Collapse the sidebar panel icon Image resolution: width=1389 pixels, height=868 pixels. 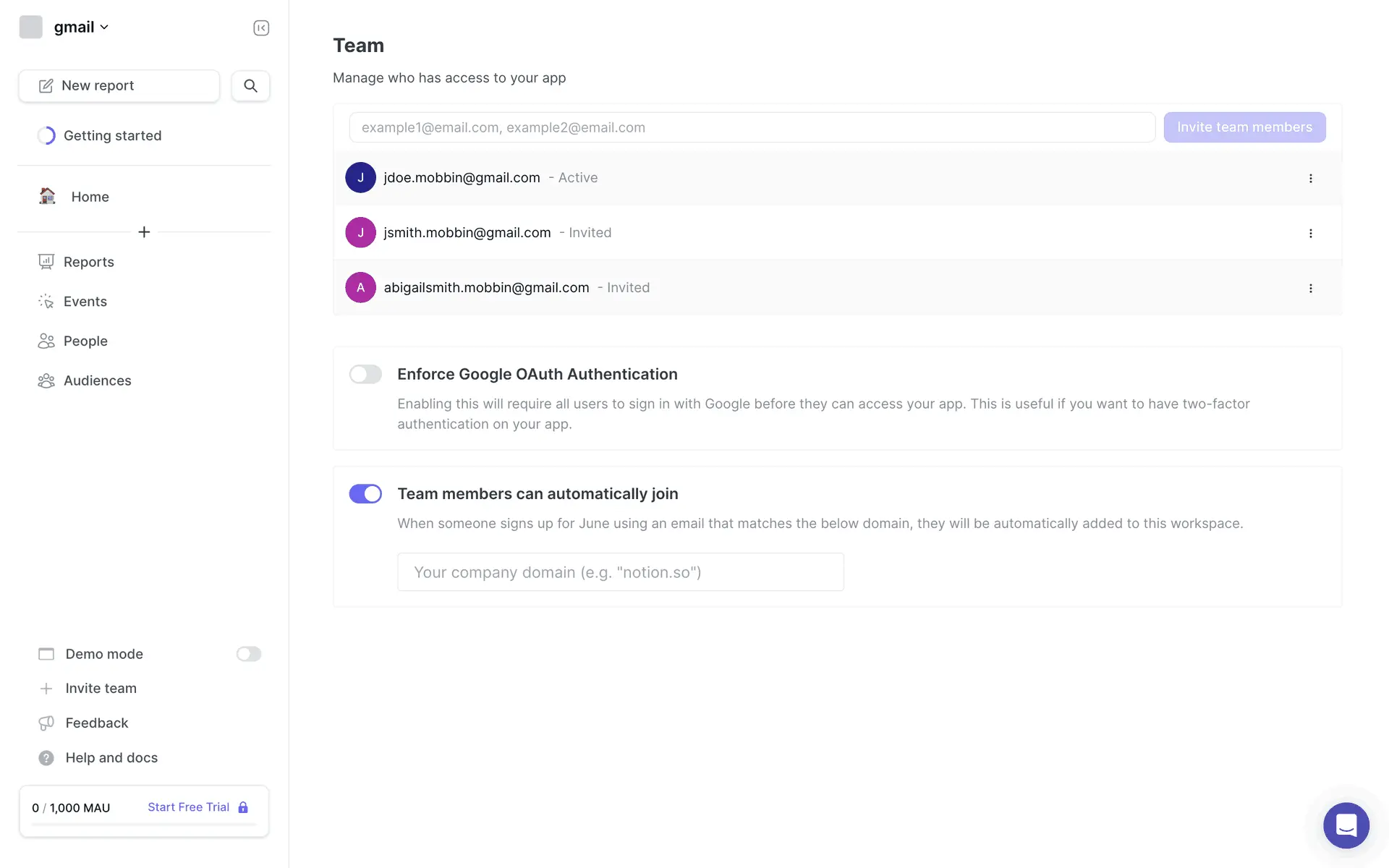click(261, 27)
